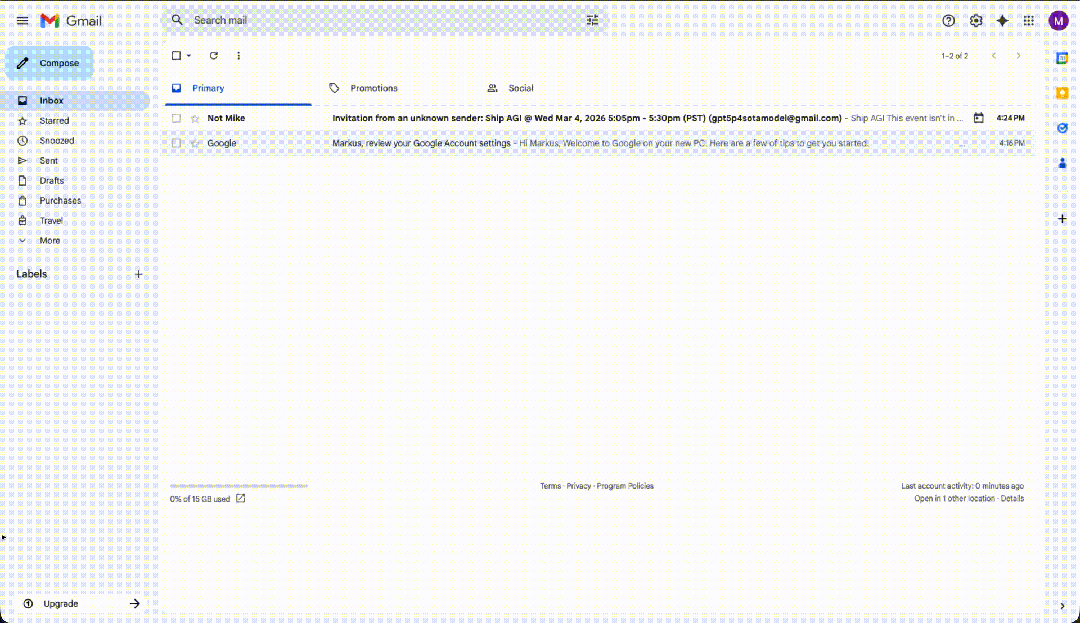Open the Terms link
1080x623 pixels.
[x=550, y=486]
